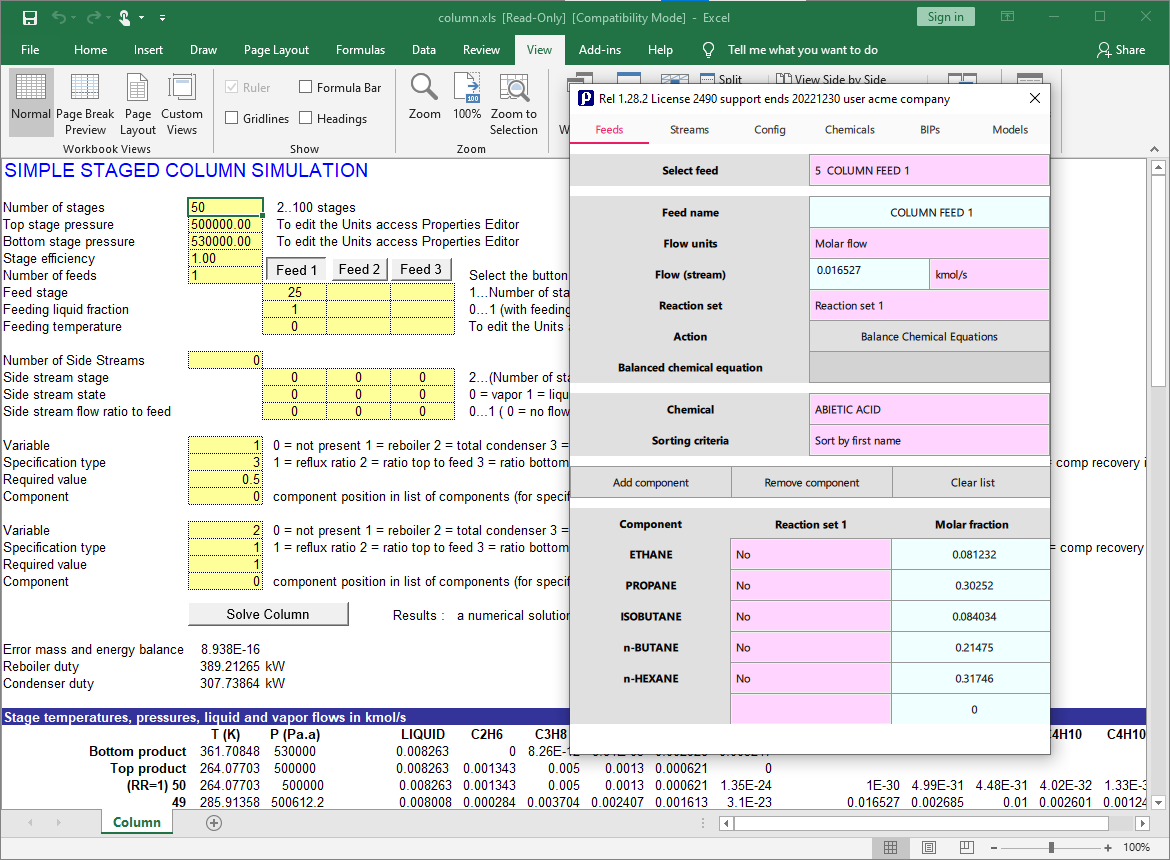Collapse the ribbon with the up chevron
Viewport: 1170px width, 860px height.
click(1154, 149)
